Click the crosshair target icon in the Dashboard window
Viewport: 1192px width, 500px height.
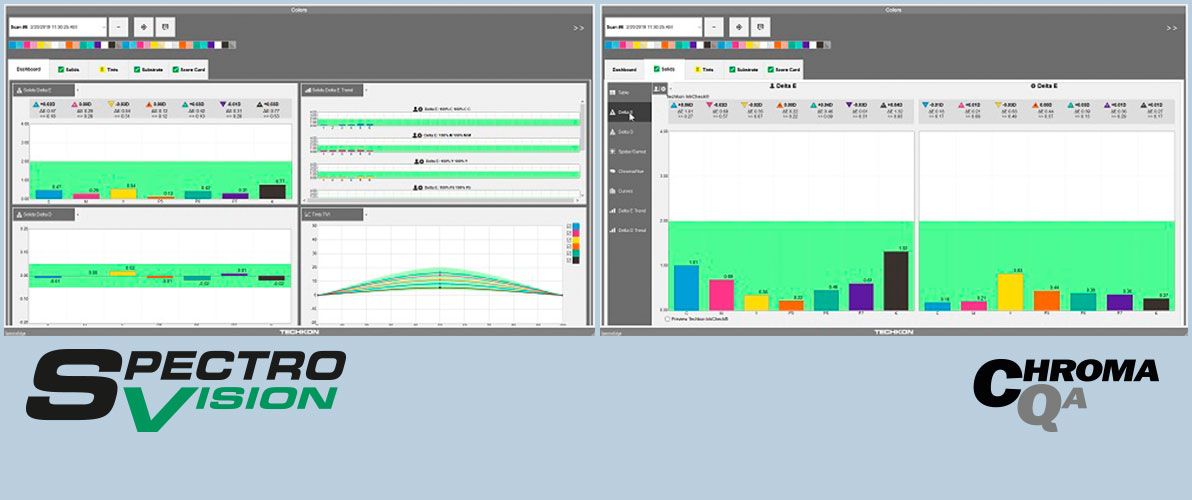(x=143, y=26)
